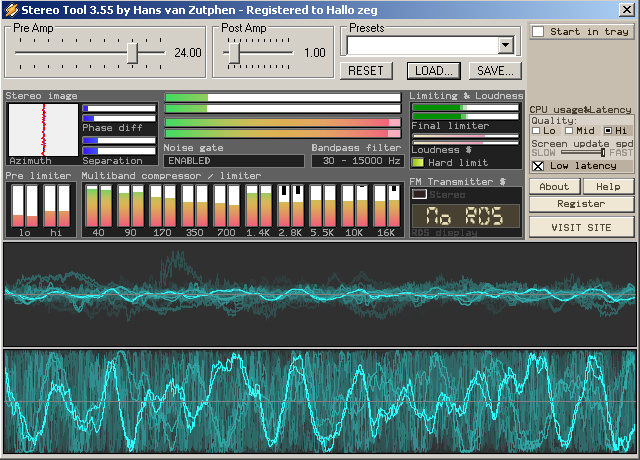Toggle the Hard limit option

tap(418, 162)
